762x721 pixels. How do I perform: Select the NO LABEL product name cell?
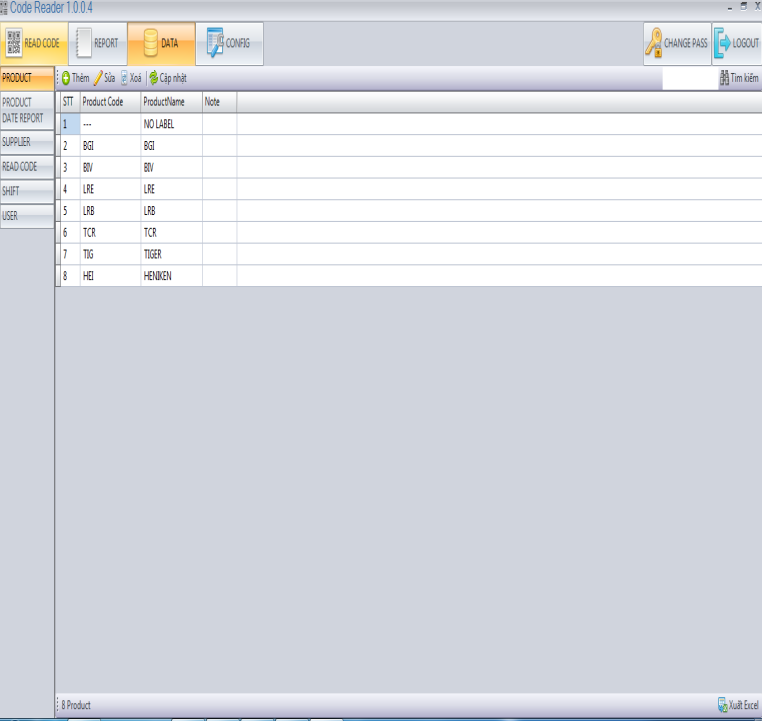click(x=172, y=124)
